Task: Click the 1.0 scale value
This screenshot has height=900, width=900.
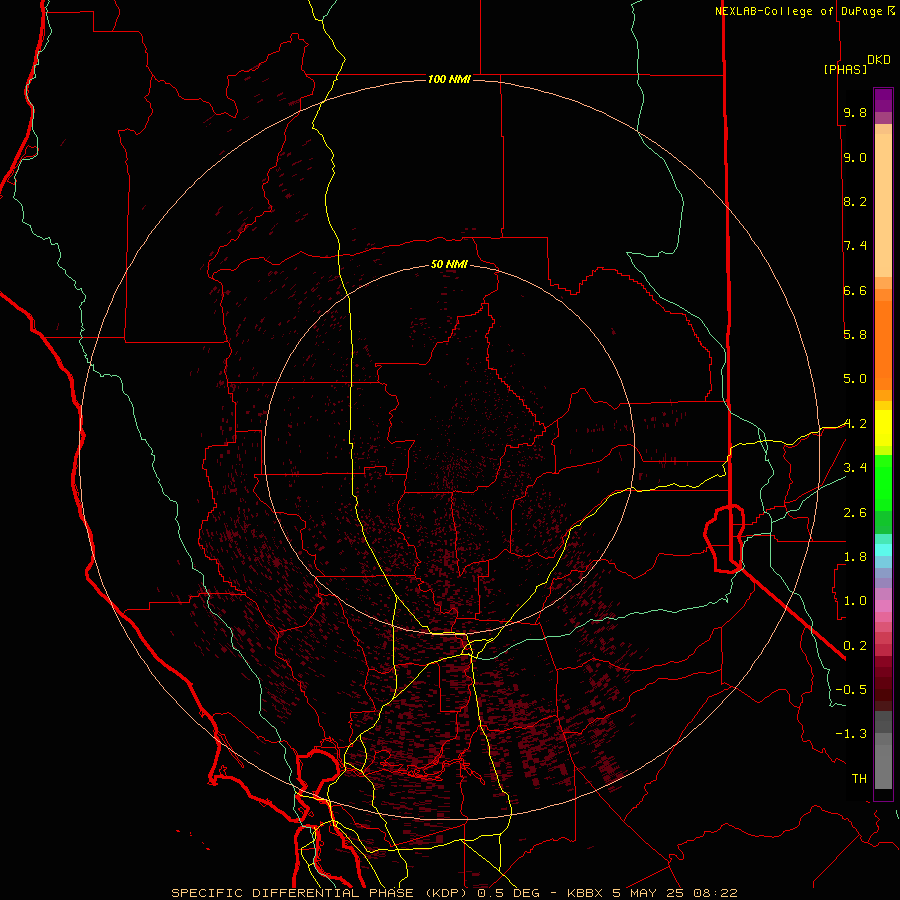Action: pyautogui.click(x=855, y=601)
